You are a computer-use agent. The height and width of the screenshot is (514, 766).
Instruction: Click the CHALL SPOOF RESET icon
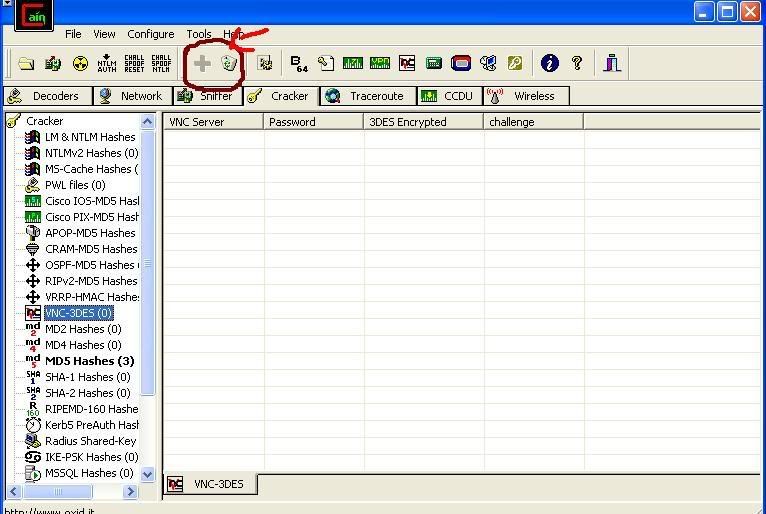coord(134,64)
